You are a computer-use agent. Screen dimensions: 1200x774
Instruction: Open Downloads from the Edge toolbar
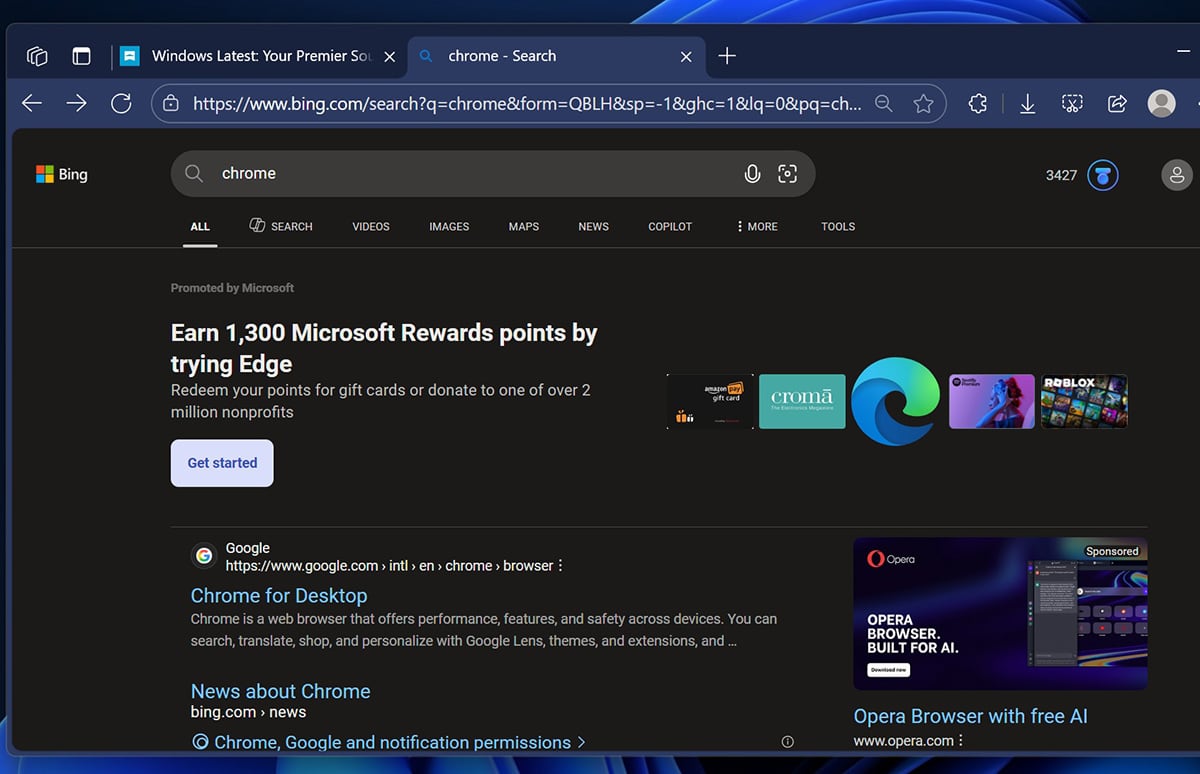[x=1027, y=103]
